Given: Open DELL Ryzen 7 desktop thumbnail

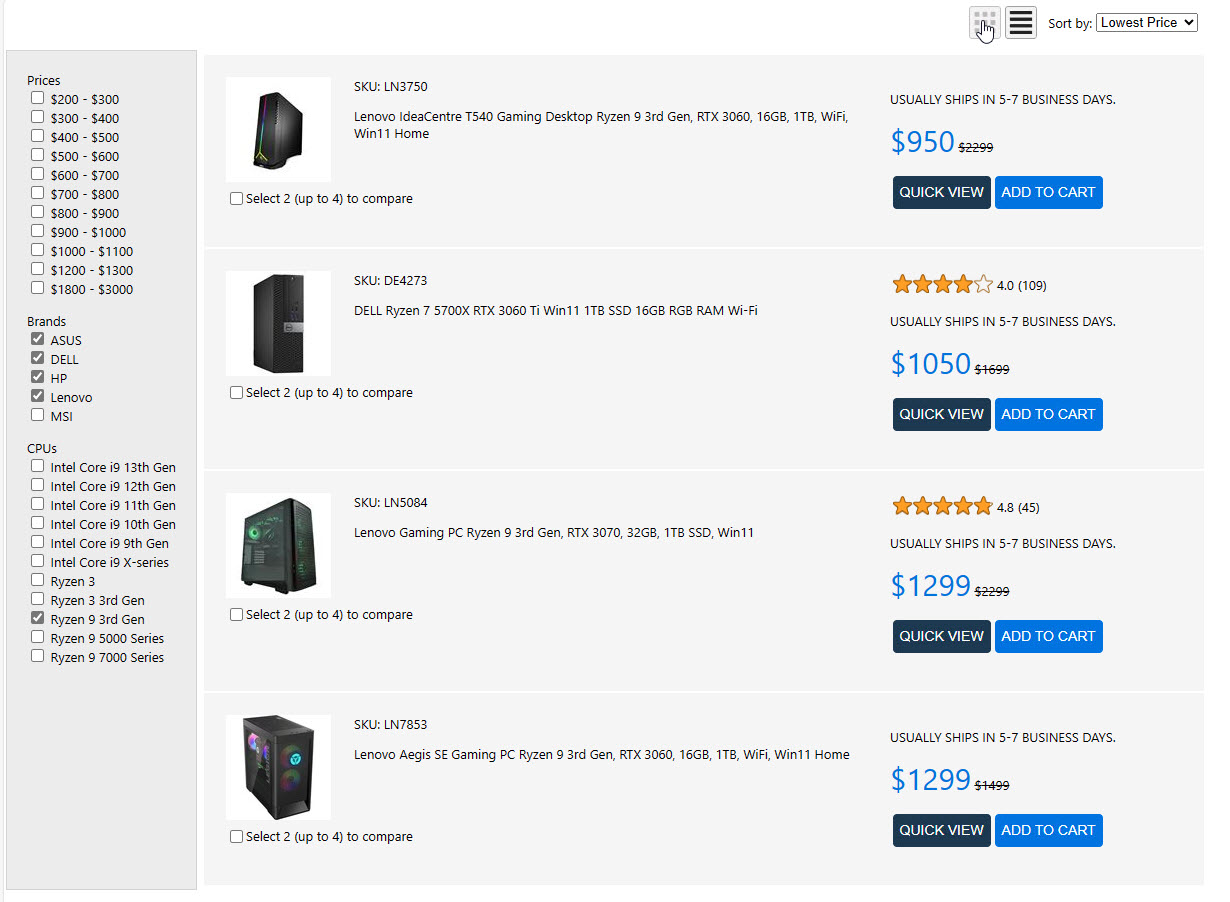Looking at the screenshot, I should tap(278, 323).
